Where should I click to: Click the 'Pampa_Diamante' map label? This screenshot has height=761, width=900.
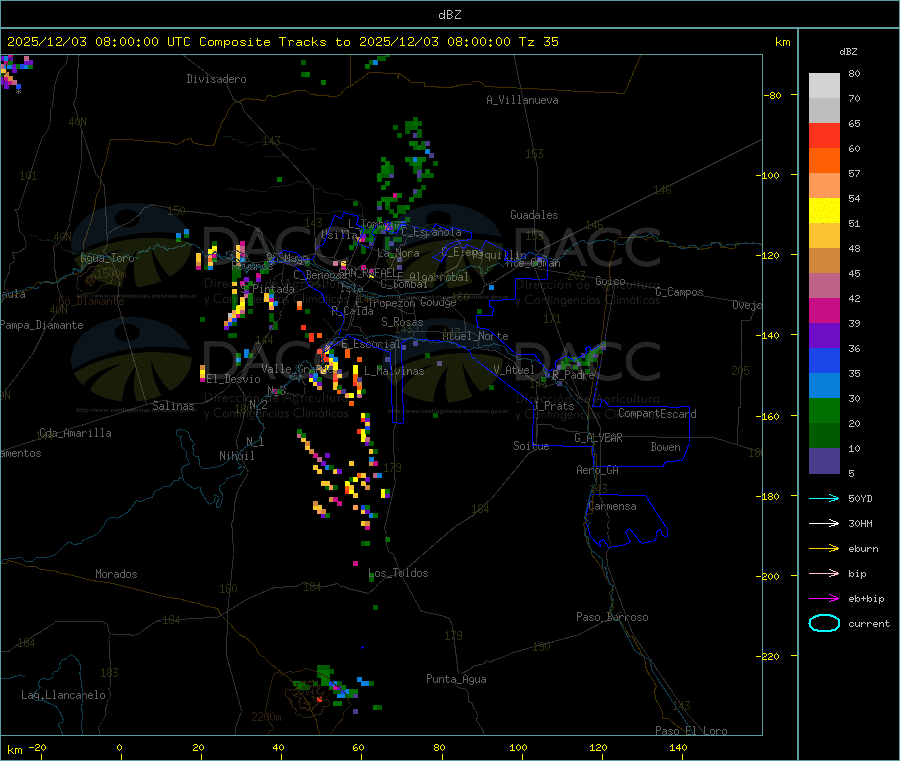[x=42, y=325]
